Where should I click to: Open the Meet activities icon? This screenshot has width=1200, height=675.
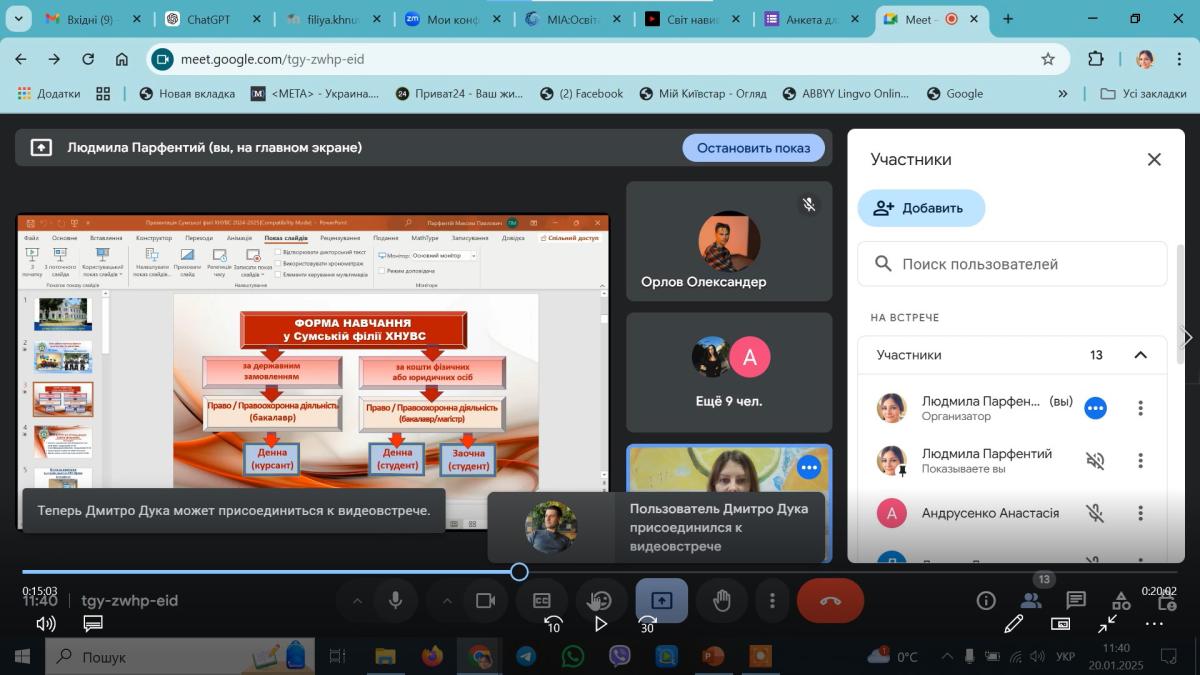[x=1121, y=600]
